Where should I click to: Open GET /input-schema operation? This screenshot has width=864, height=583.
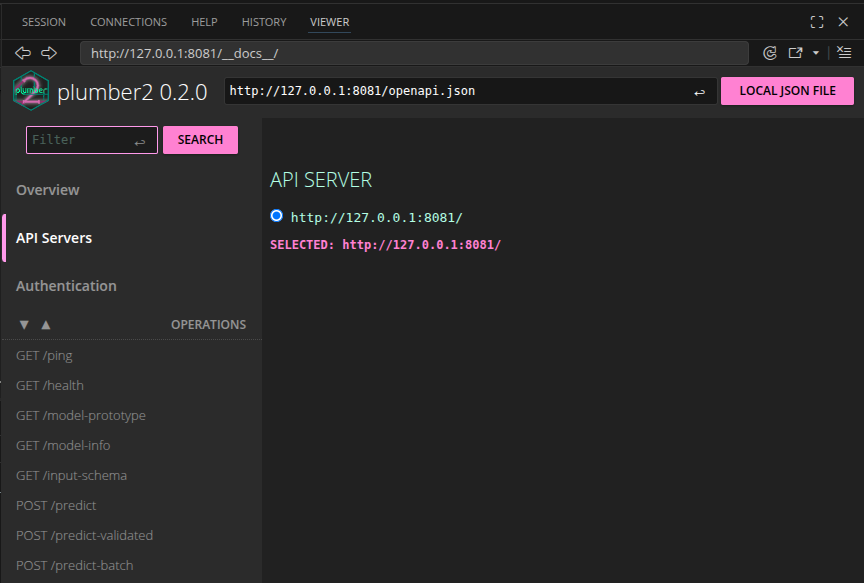[71, 476]
